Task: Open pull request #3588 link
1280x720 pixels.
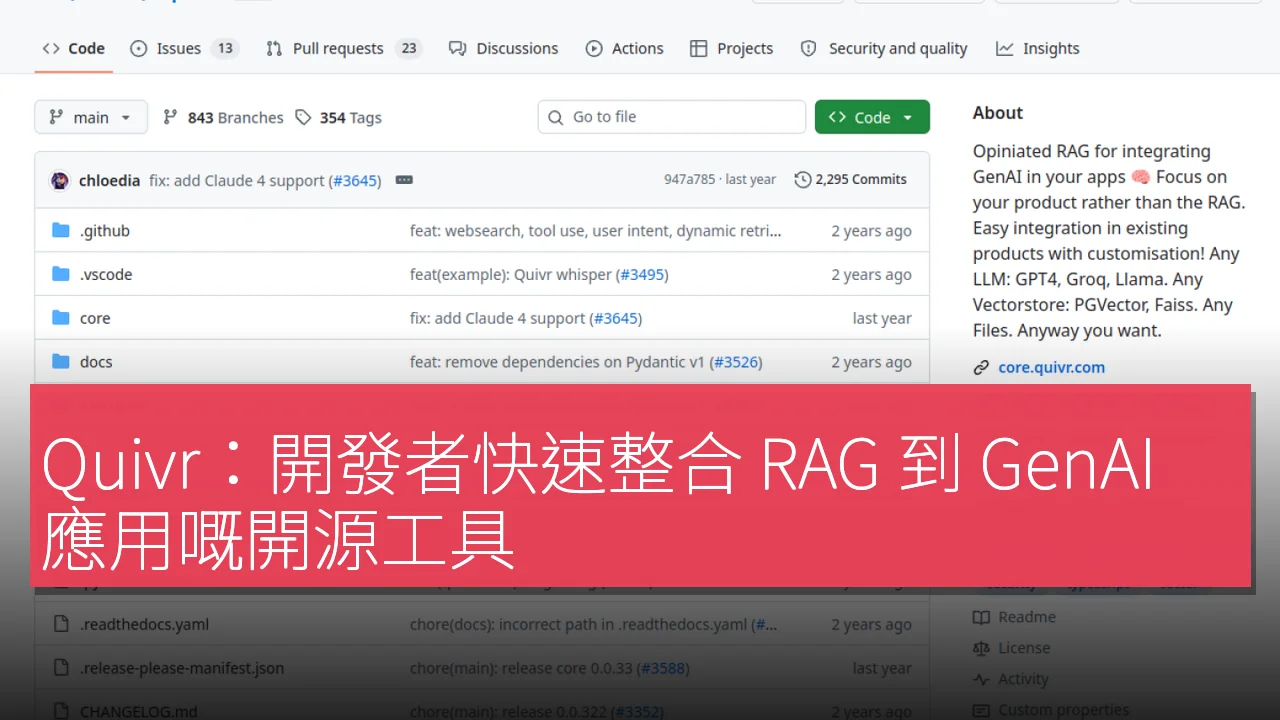Action: [x=663, y=668]
